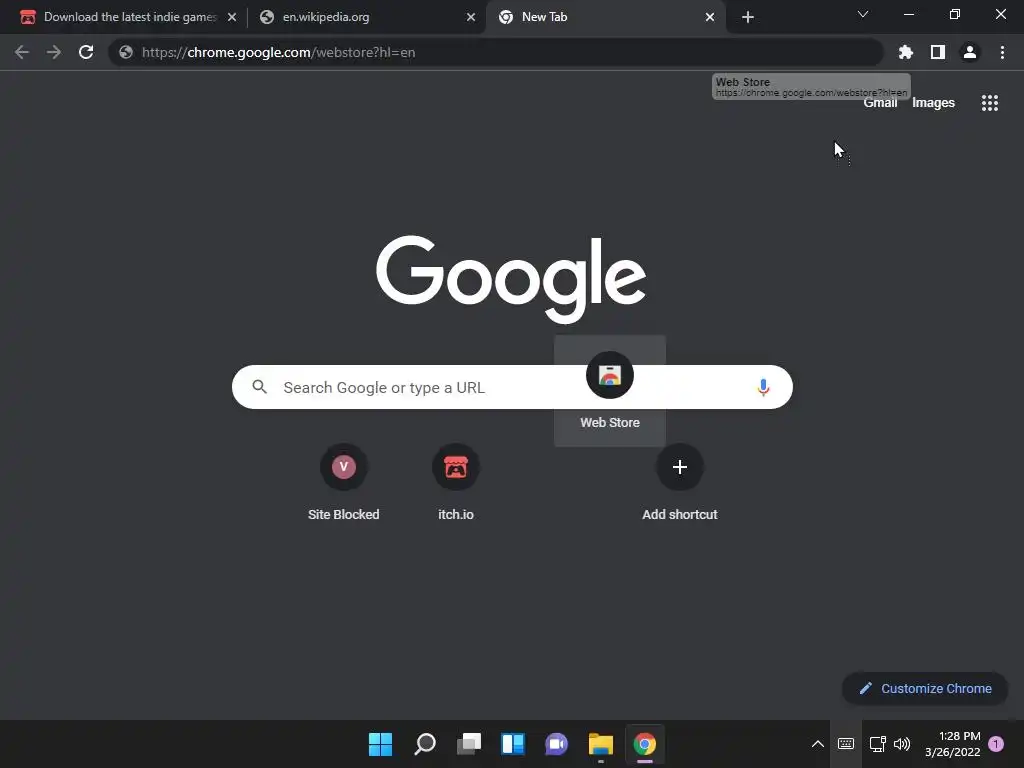Open Customize Chrome
Image resolution: width=1024 pixels, height=768 pixels.
tap(925, 688)
